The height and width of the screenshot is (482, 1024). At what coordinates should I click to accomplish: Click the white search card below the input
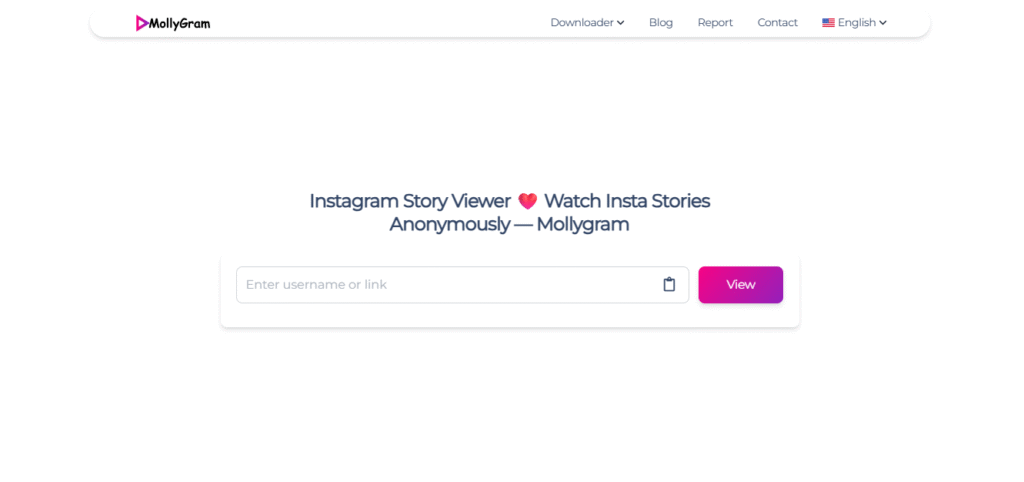[509, 315]
